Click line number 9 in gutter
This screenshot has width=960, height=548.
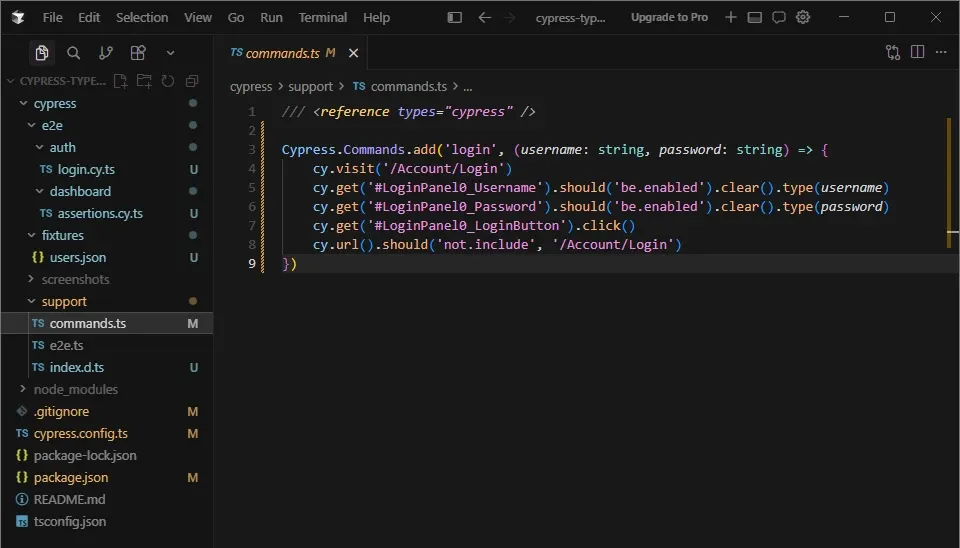(x=252, y=263)
